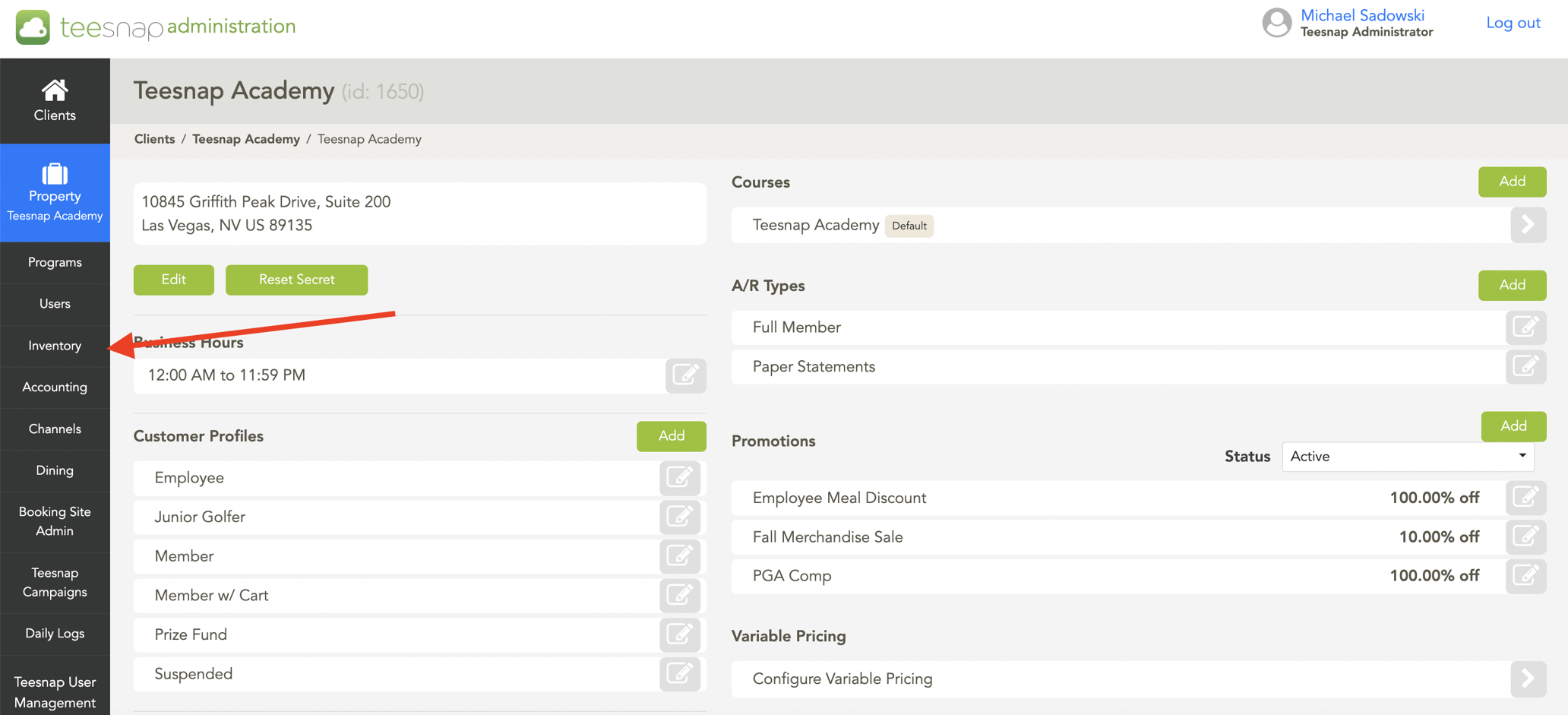This screenshot has height=715, width=1568.
Task: Click the Property briefcase icon
Action: pyautogui.click(x=55, y=174)
